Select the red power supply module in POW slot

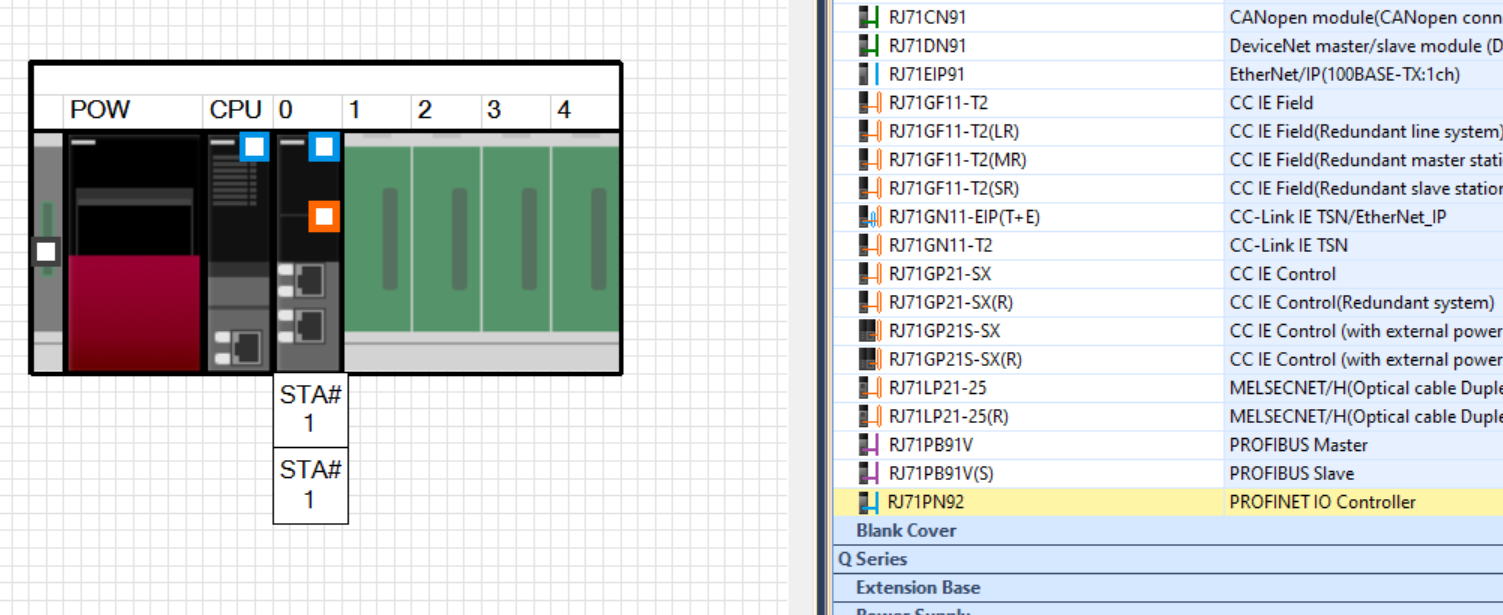tap(134, 253)
